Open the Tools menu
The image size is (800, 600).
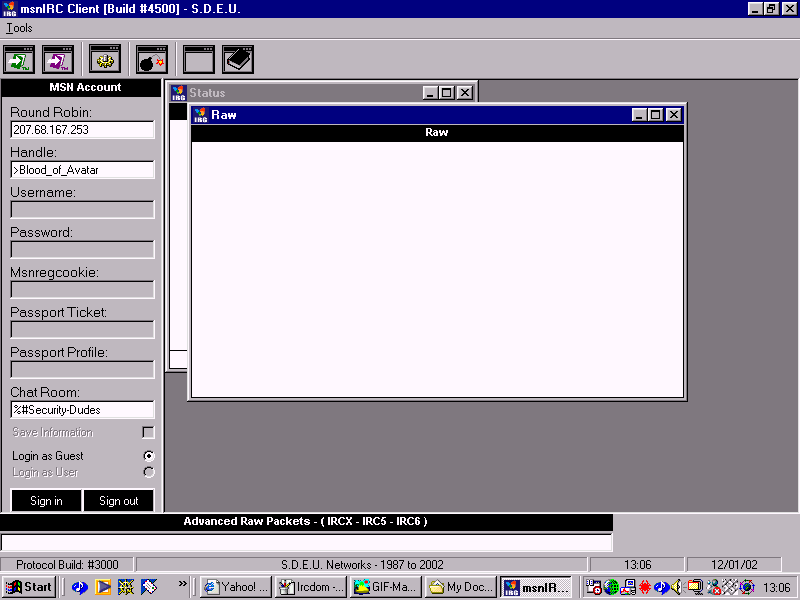coord(19,28)
